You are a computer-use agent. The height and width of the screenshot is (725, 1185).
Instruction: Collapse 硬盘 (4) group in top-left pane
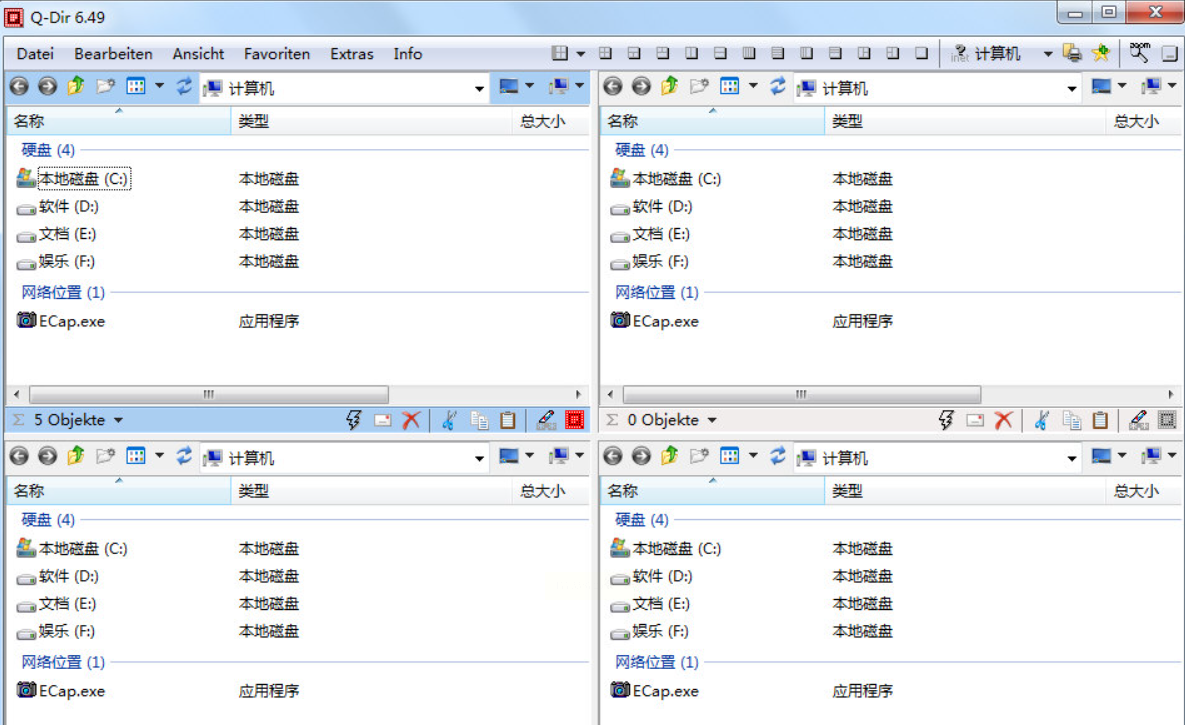pyautogui.click(x=48, y=150)
